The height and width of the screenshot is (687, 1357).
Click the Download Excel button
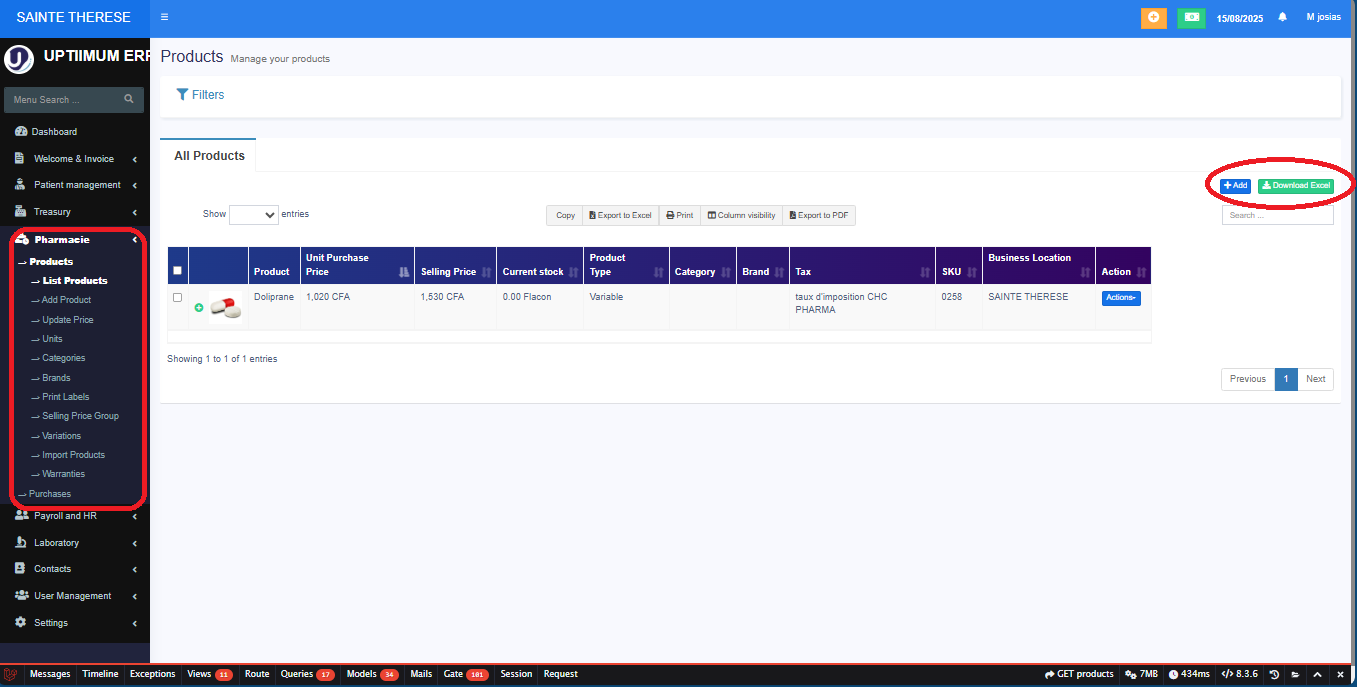tap(1296, 186)
